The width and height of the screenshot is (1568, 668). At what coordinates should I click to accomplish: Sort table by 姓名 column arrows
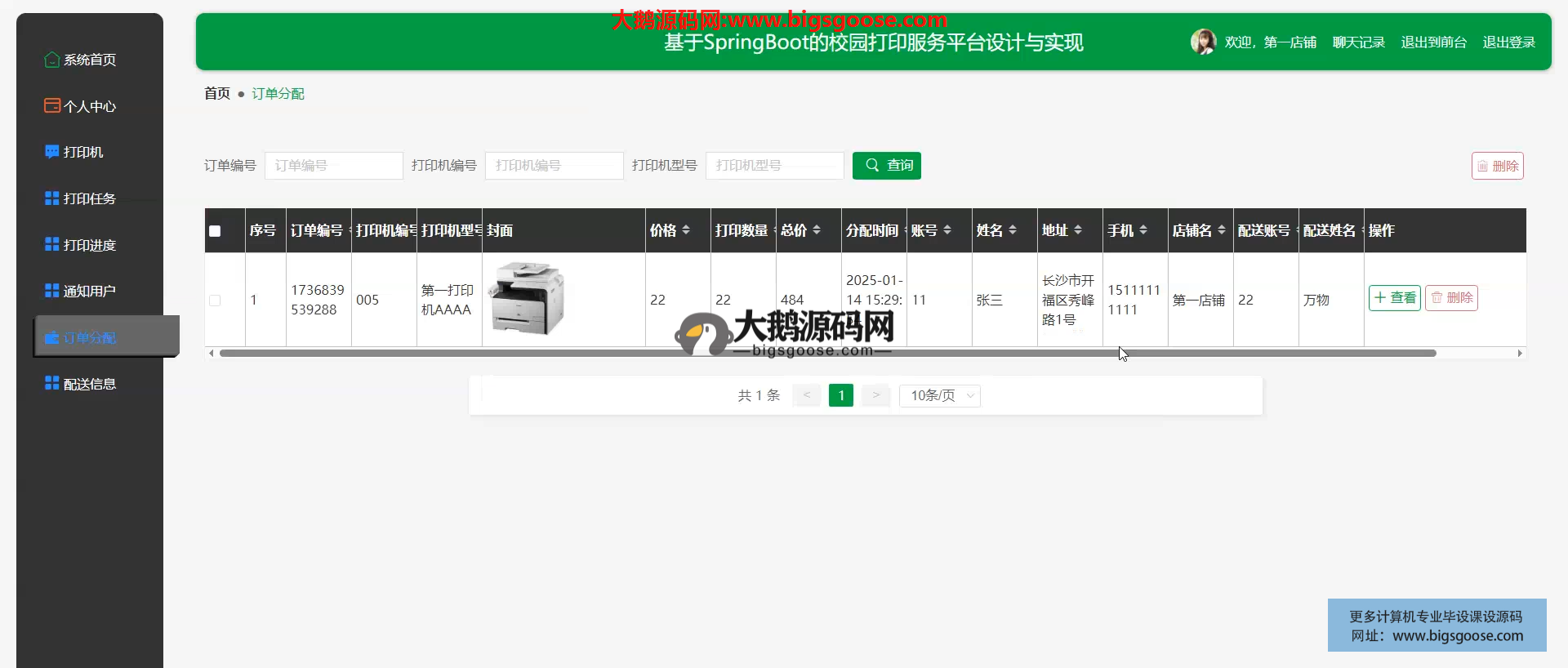1013,230
